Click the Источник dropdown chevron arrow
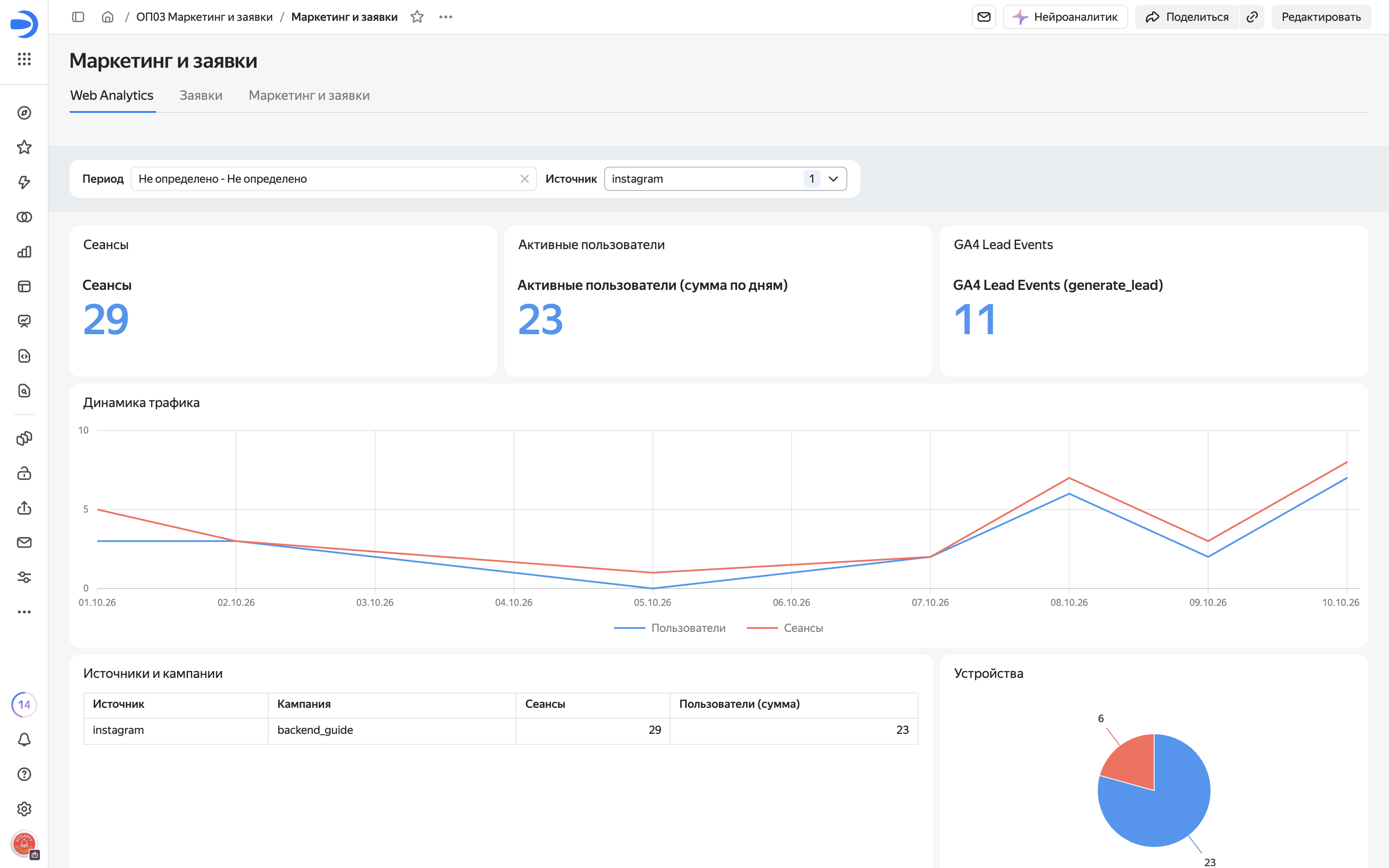1389x868 pixels. click(x=834, y=179)
